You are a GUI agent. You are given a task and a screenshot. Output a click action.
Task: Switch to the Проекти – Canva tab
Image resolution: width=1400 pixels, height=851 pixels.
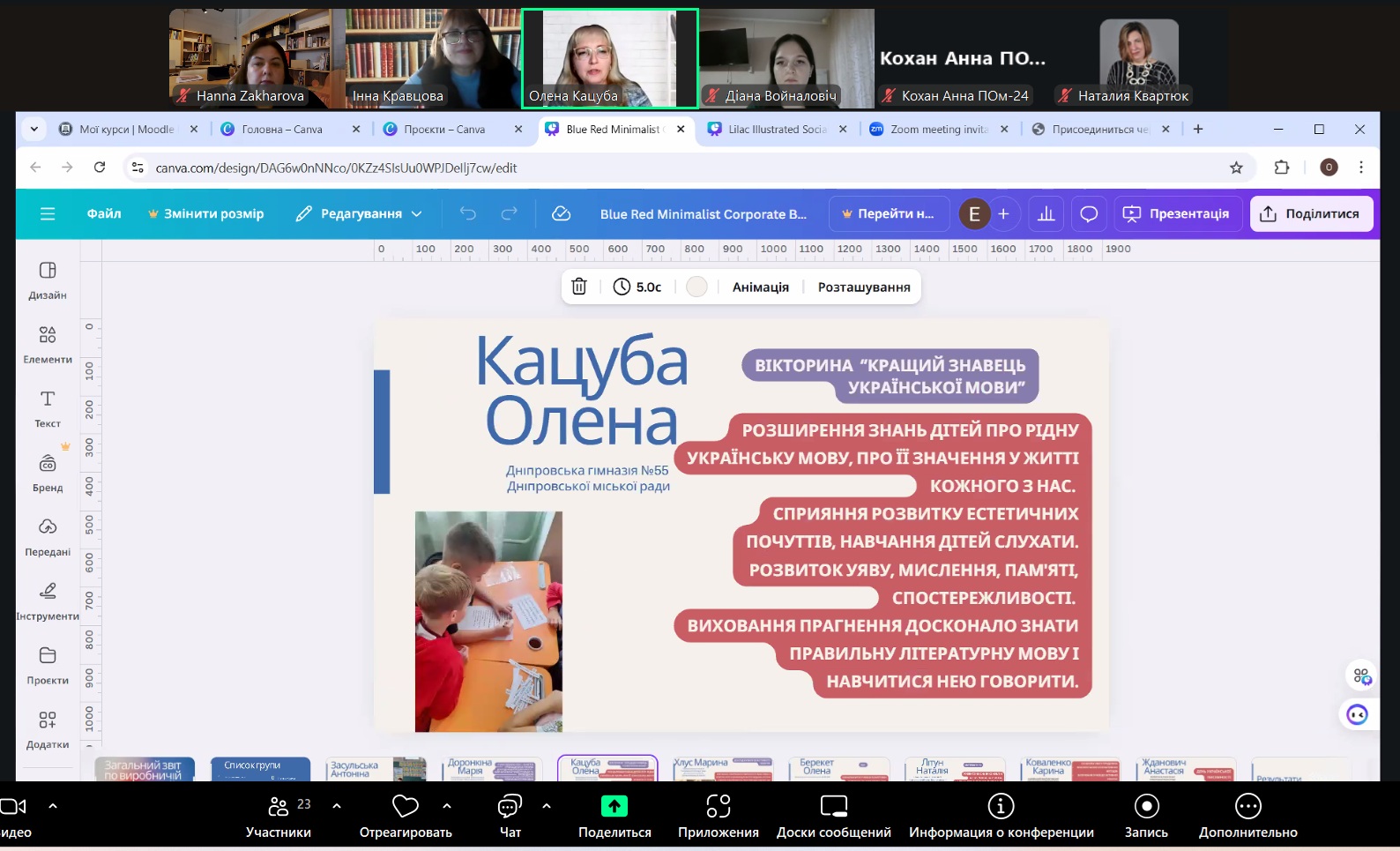point(444,129)
